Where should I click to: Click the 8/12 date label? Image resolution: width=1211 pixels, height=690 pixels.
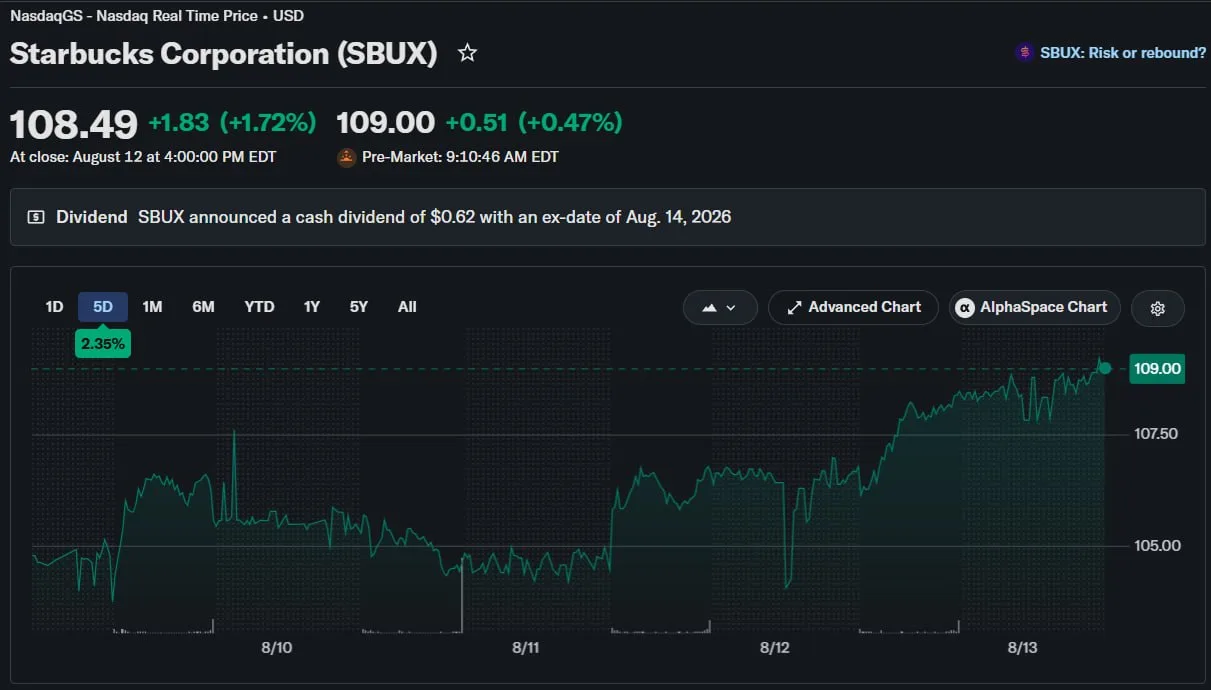(775, 648)
